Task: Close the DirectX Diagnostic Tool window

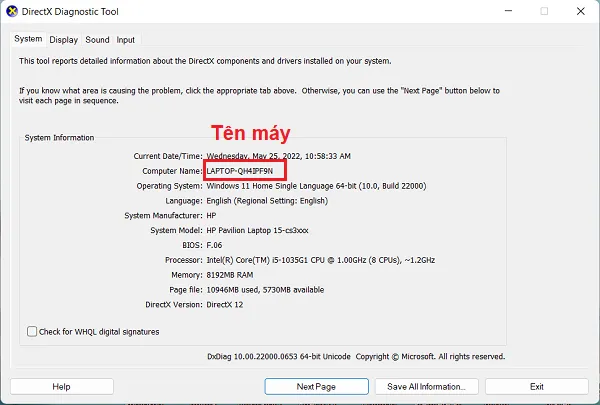Action: point(580,11)
